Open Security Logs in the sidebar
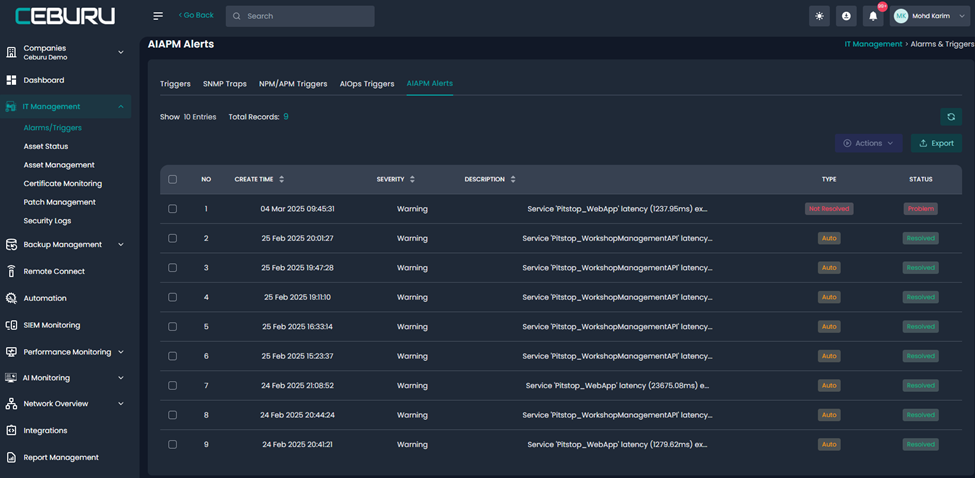Image resolution: width=975 pixels, height=478 pixels. pos(47,221)
